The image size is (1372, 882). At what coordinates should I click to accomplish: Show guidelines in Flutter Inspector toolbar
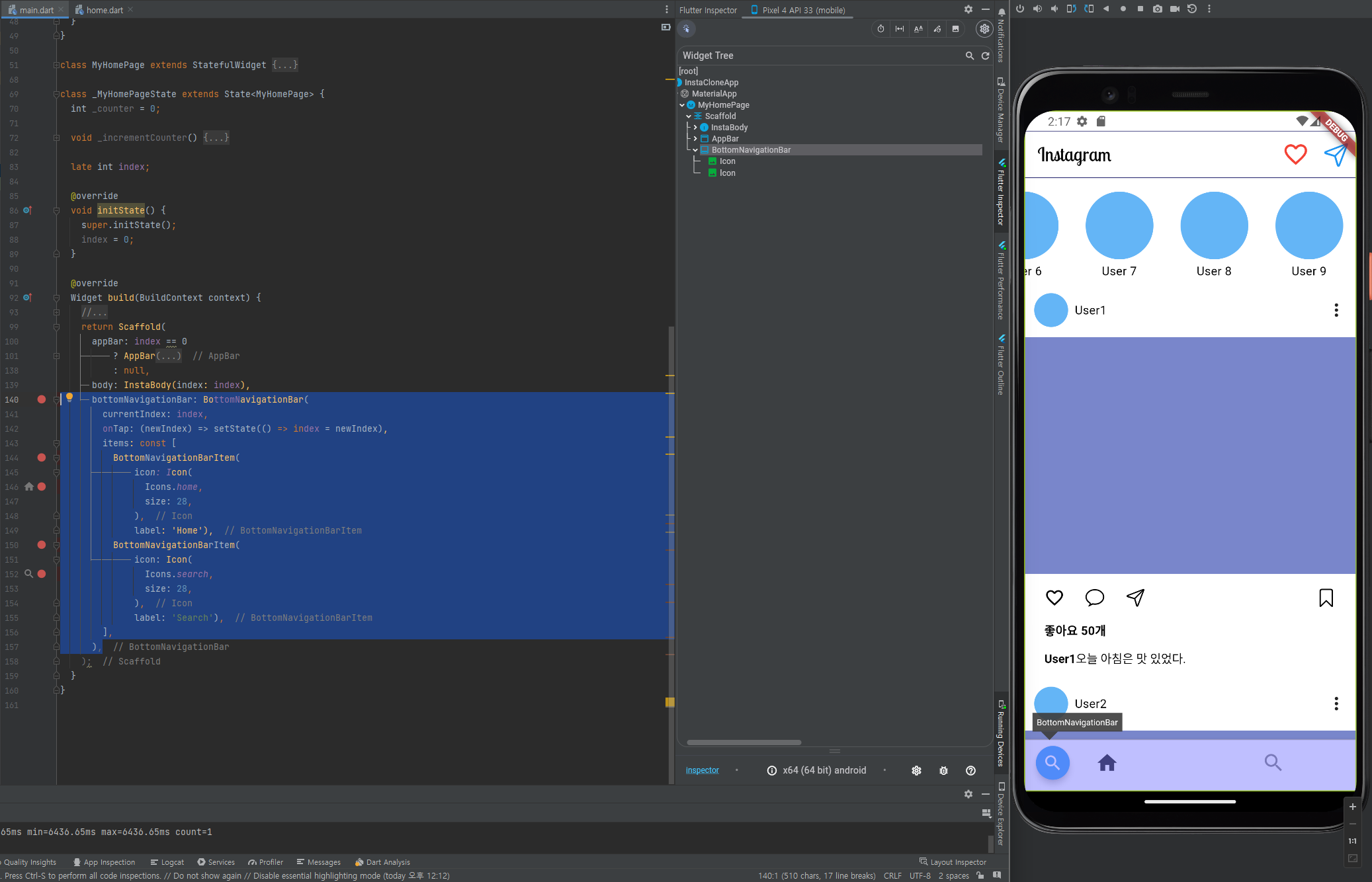[900, 29]
